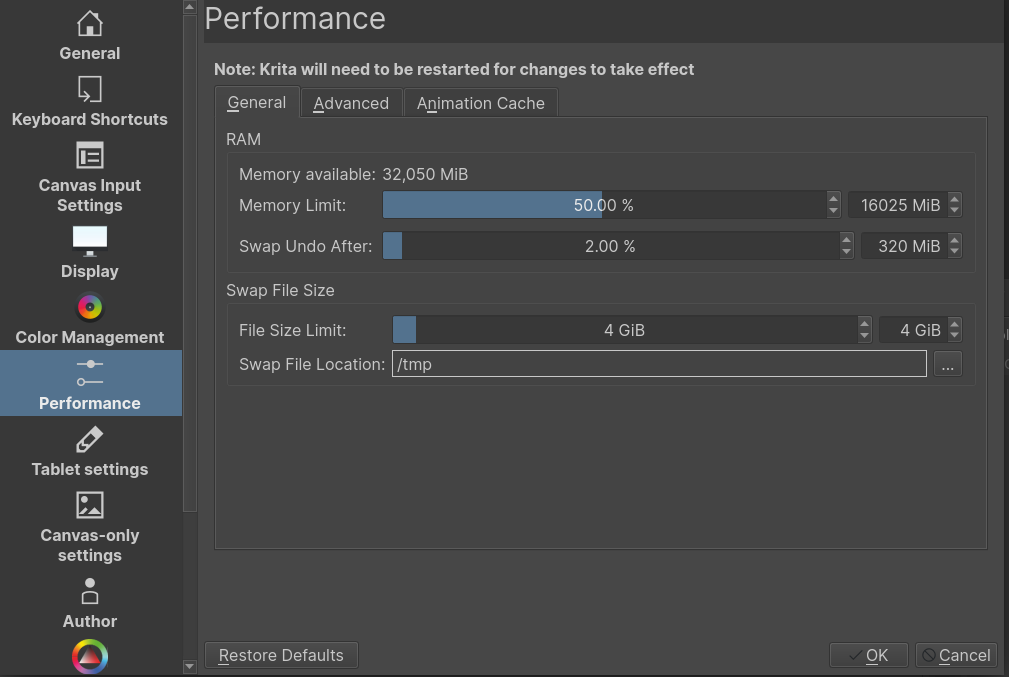Select Keyboard Shortcuts icon in sidebar
1009x677 pixels.
90,90
